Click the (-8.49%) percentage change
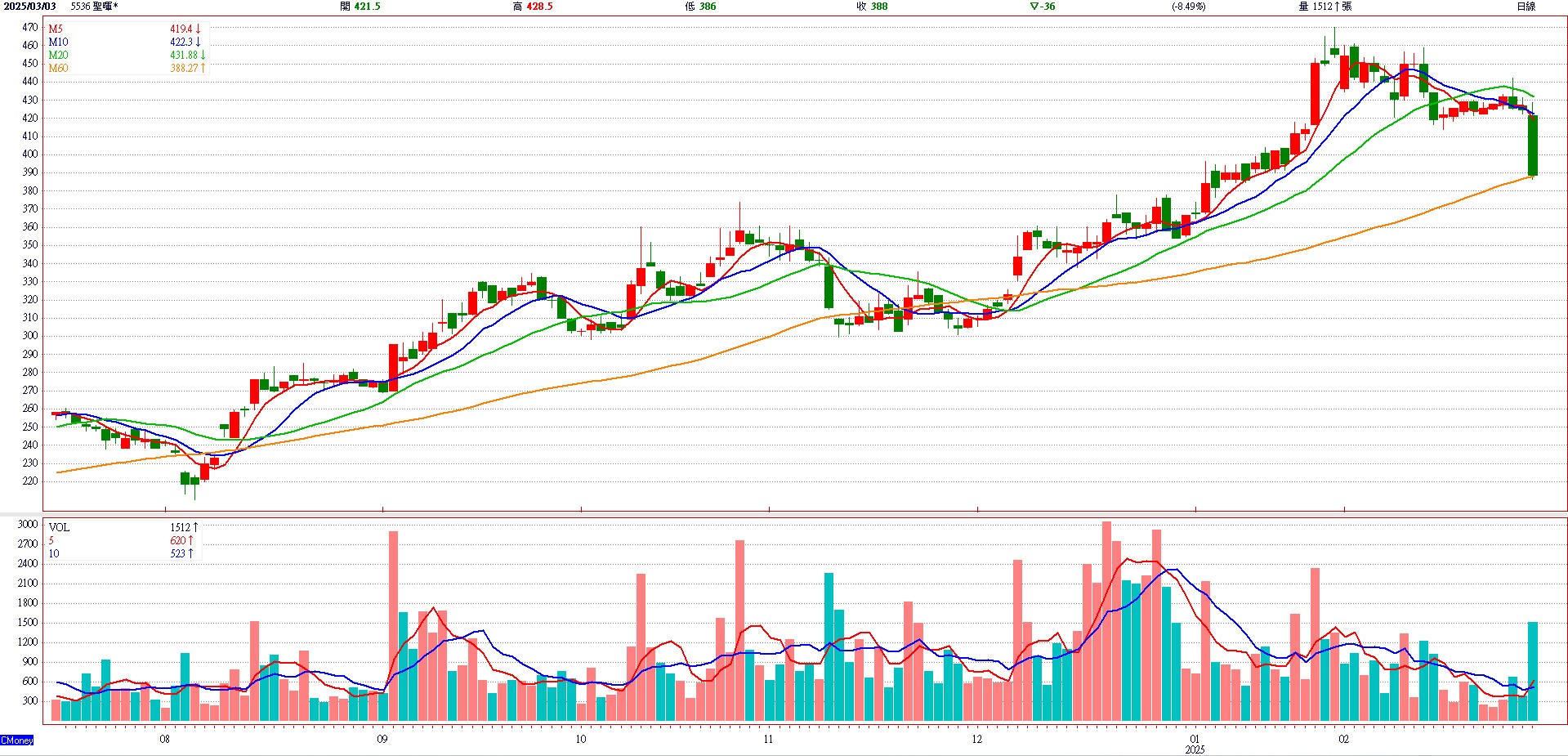Screen dimensions: 1568x756 click(x=1188, y=7)
